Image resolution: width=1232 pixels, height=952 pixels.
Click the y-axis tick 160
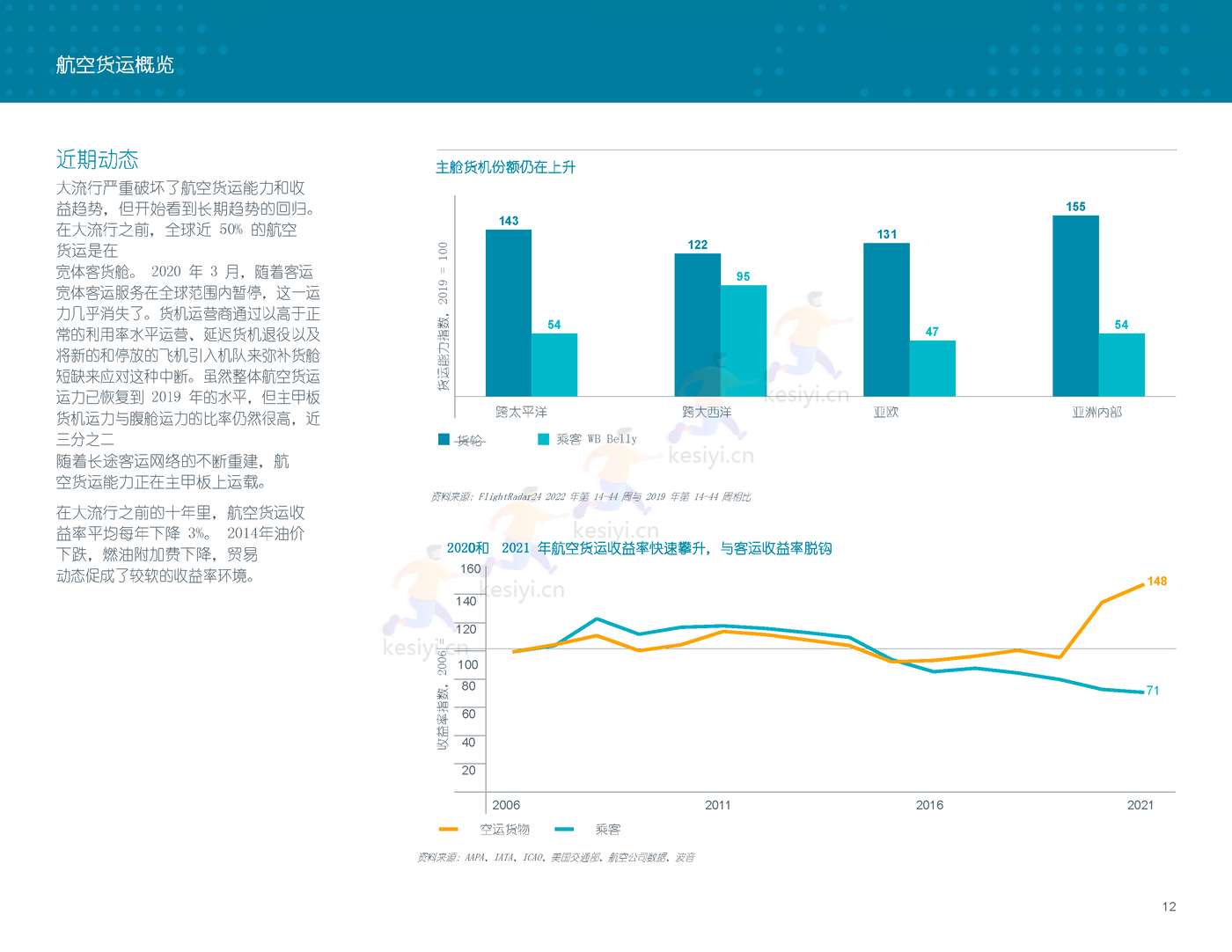[x=471, y=568]
